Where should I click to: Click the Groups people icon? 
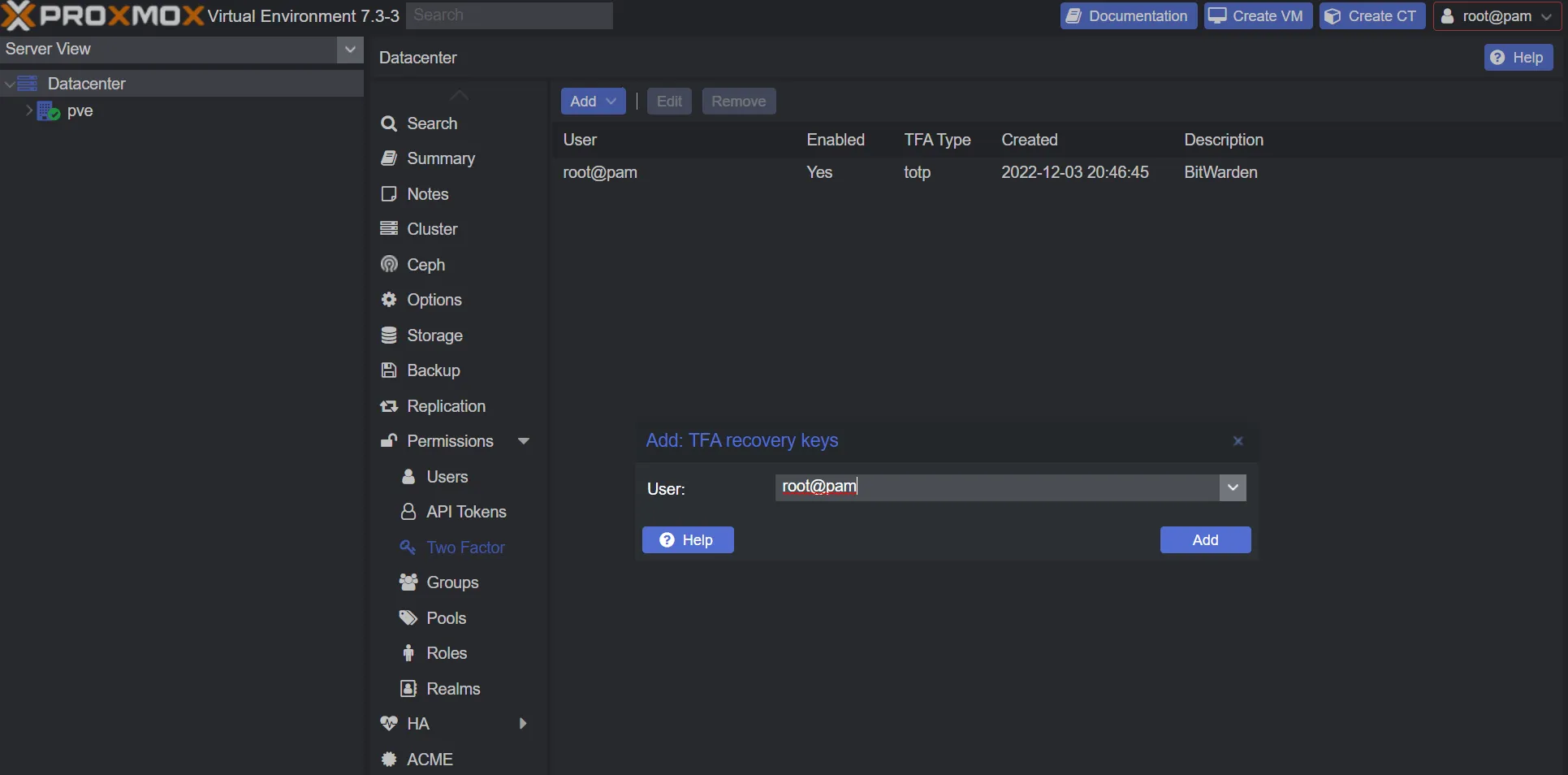coord(408,582)
